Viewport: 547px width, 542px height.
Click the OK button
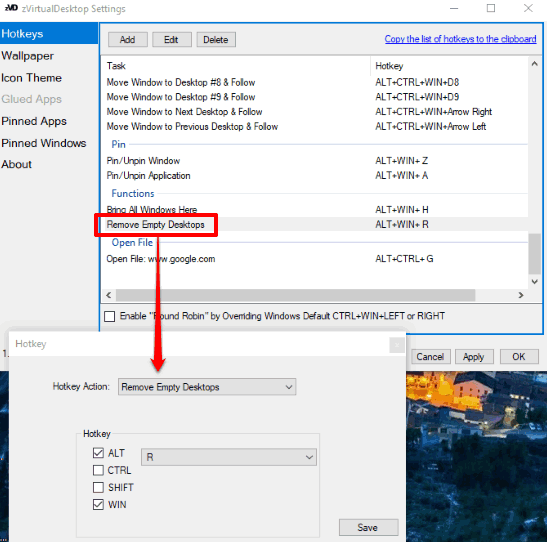[x=519, y=356]
